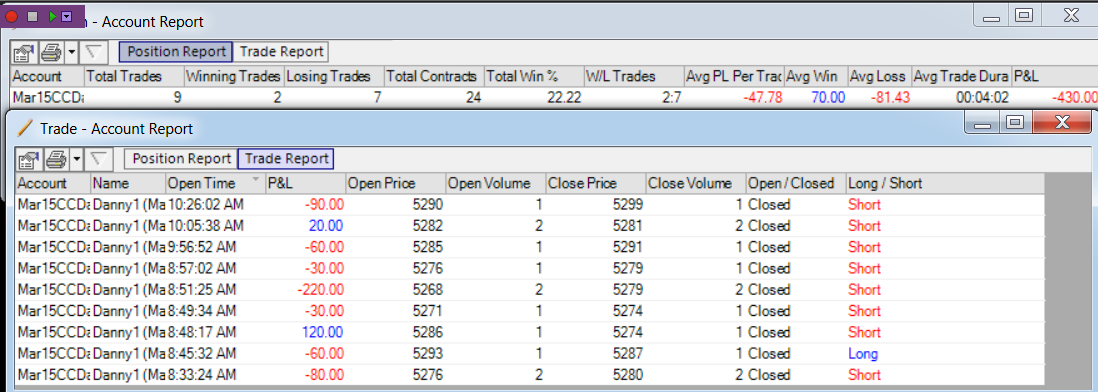Click close price 5287 cell
This screenshot has width=1098, height=392.
pyautogui.click(x=595, y=354)
